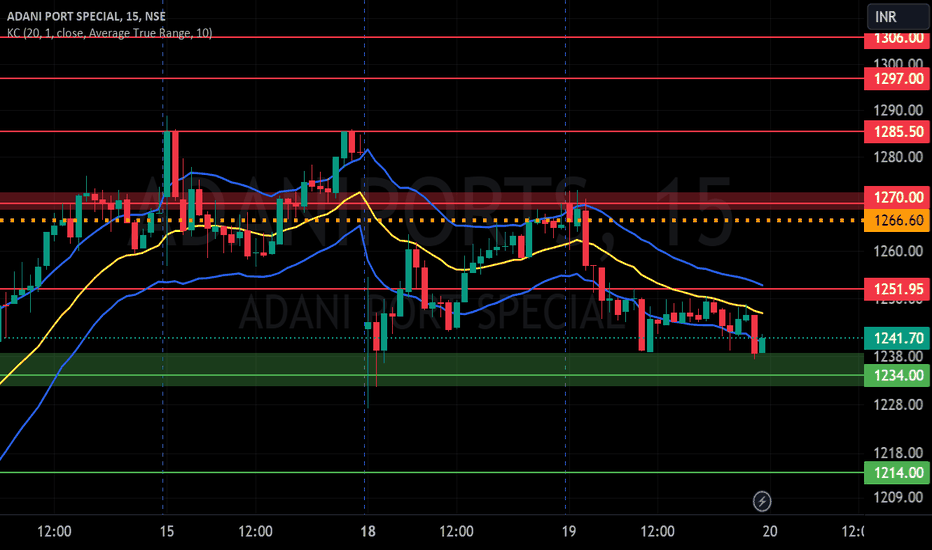Screen dimensions: 932x550
Task: Click the 1285.50 resistance price label
Action: [896, 131]
